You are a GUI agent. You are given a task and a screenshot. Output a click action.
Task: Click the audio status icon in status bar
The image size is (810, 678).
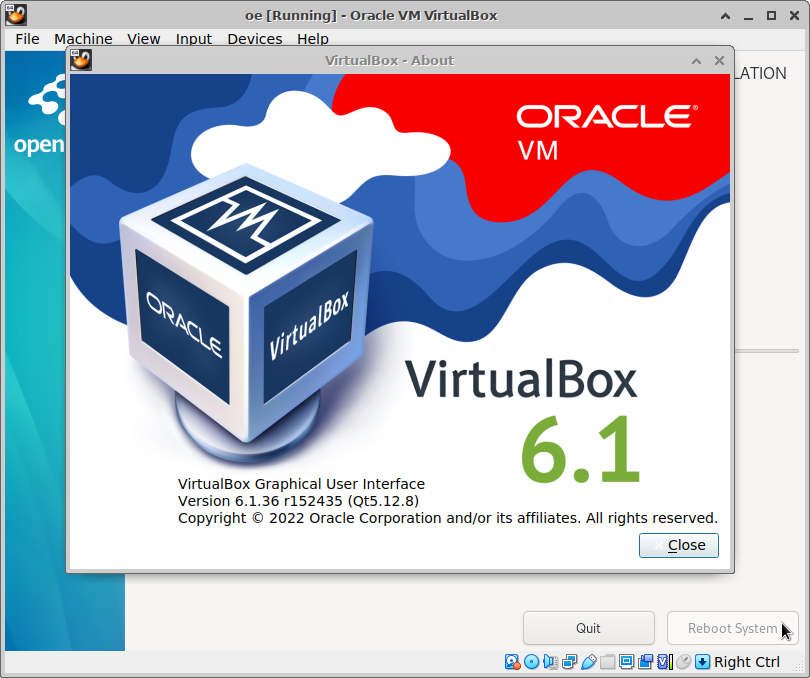[551, 662]
